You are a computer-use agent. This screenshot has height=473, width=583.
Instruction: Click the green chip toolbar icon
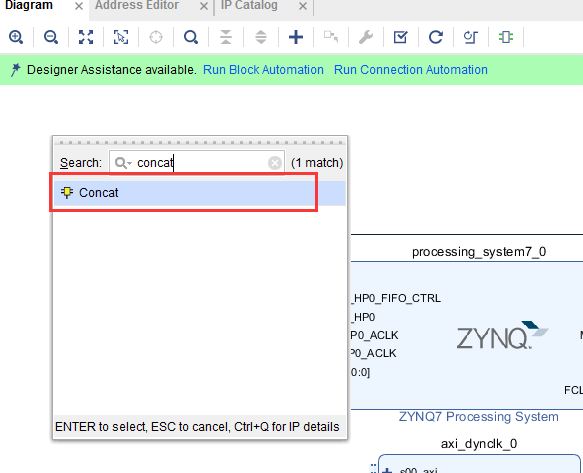[x=506, y=37]
